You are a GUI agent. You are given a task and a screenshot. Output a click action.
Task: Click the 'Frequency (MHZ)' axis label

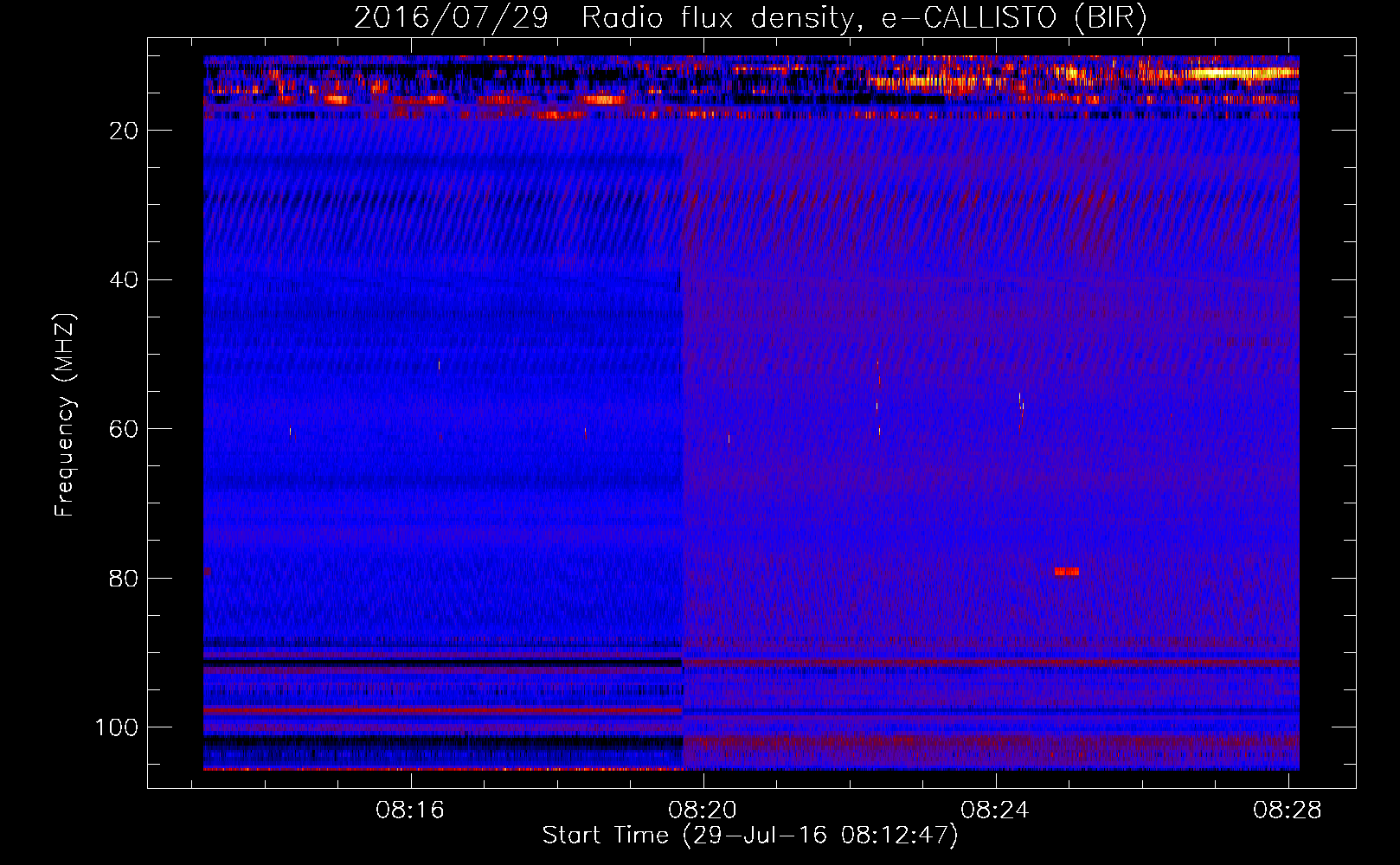click(65, 414)
